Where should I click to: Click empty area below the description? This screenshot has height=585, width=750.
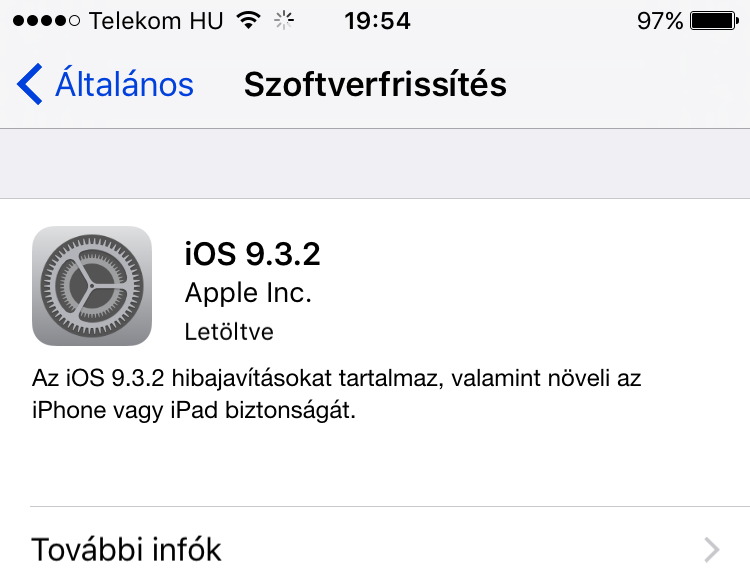click(x=375, y=464)
